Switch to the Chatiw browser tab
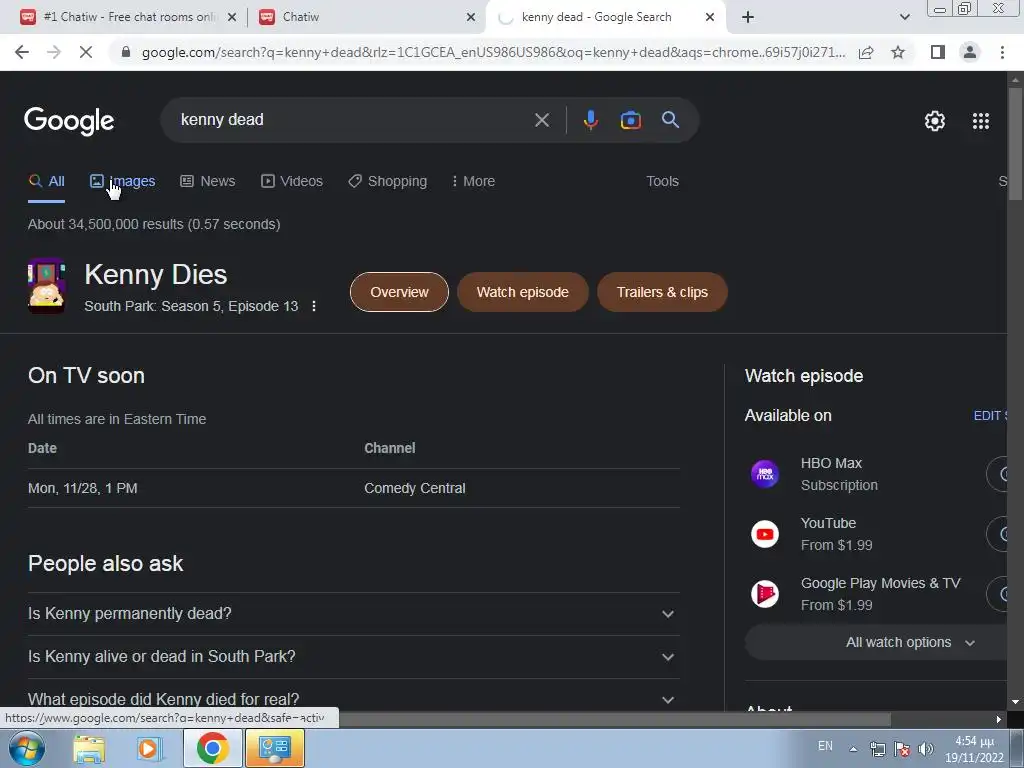Viewport: 1024px width, 768px height. pos(366,17)
